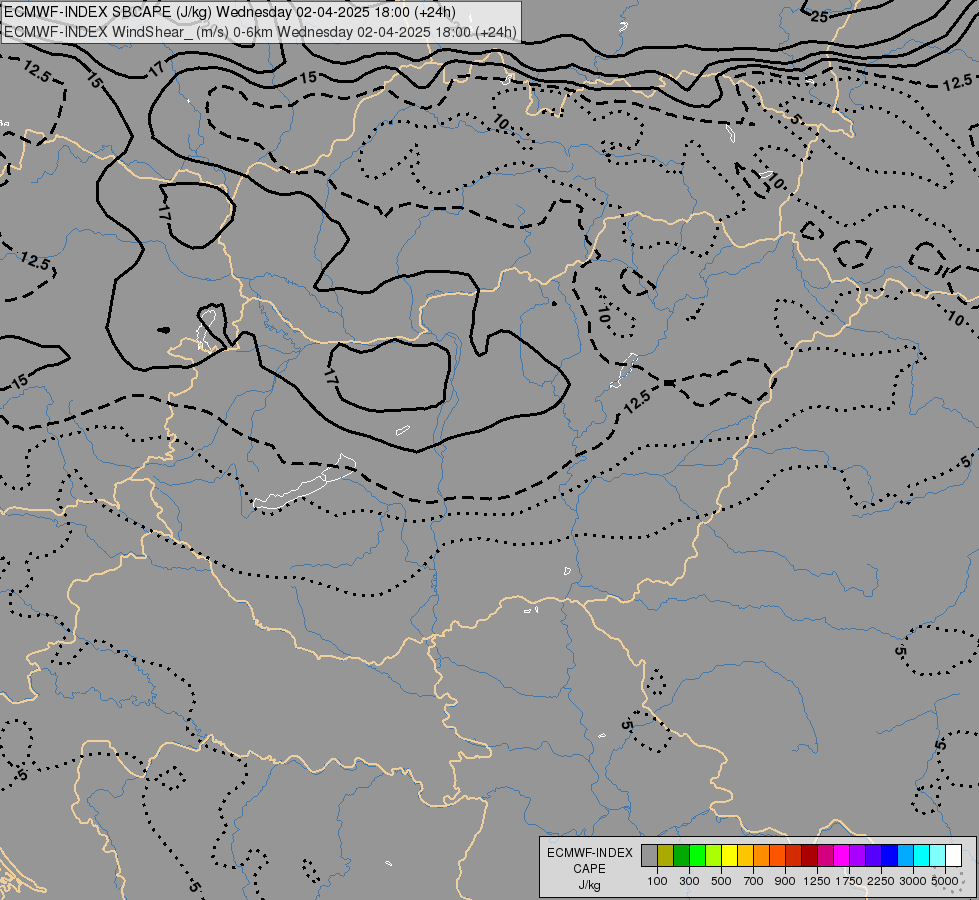The height and width of the screenshot is (900, 979).
Task: Click the white swatch ending the legend
Action: 953,856
